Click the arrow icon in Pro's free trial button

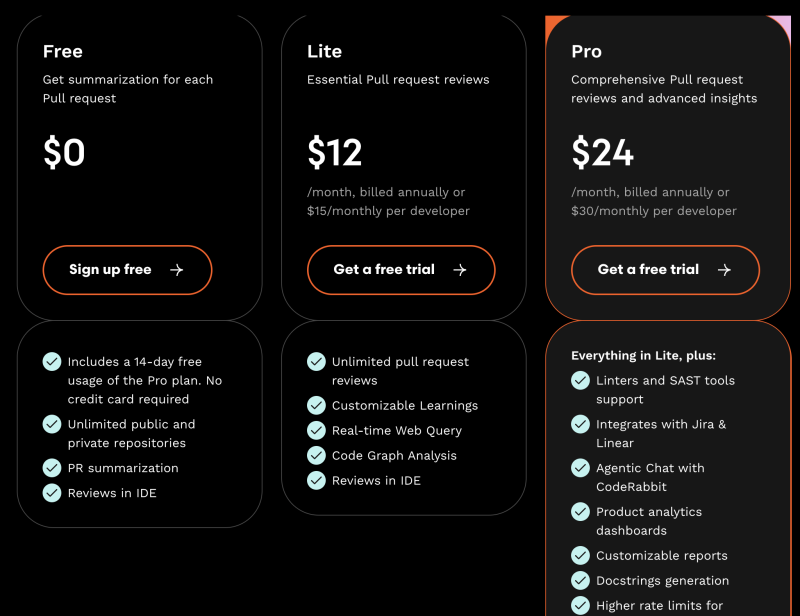[x=724, y=270]
